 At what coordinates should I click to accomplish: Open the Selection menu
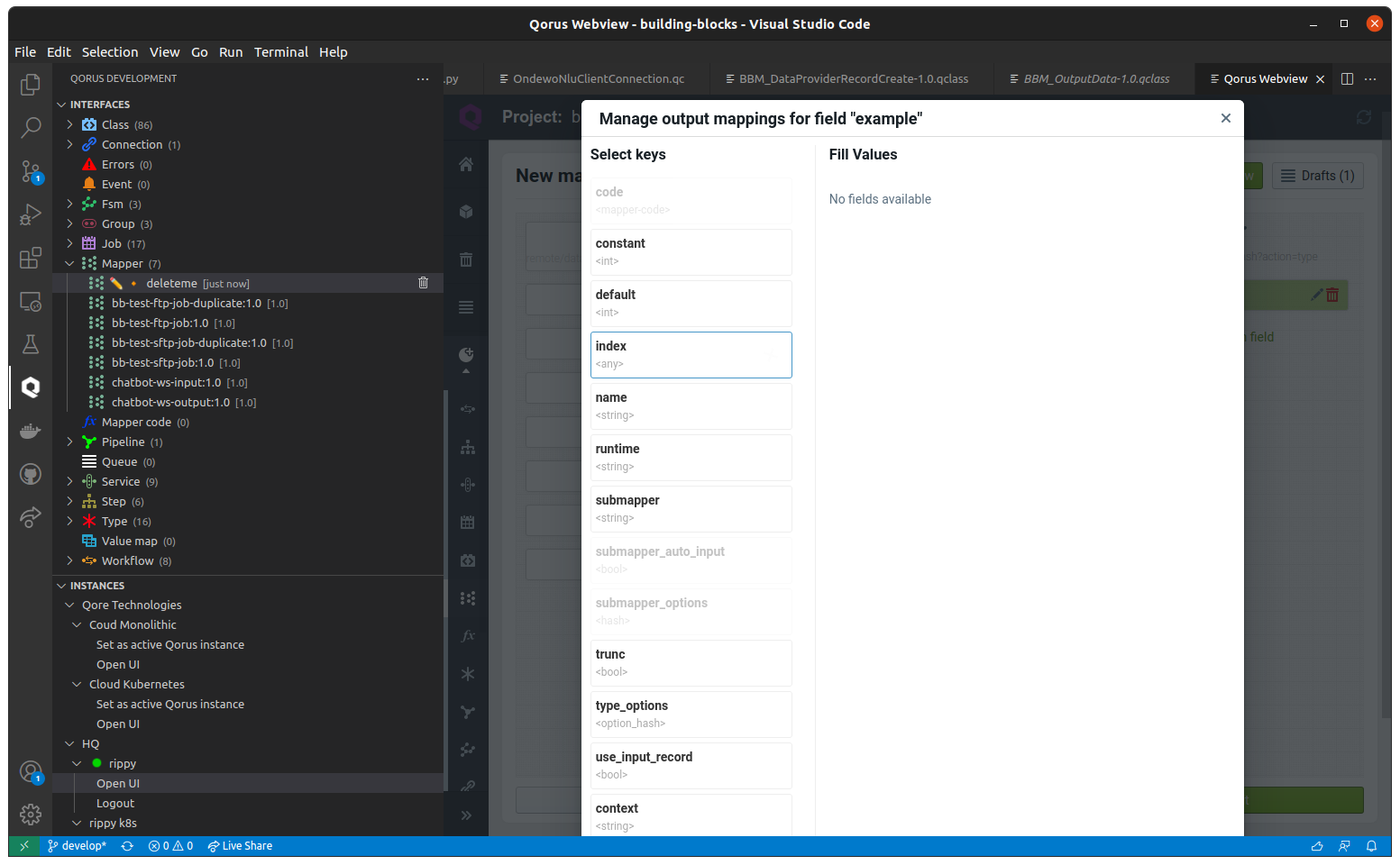[110, 52]
